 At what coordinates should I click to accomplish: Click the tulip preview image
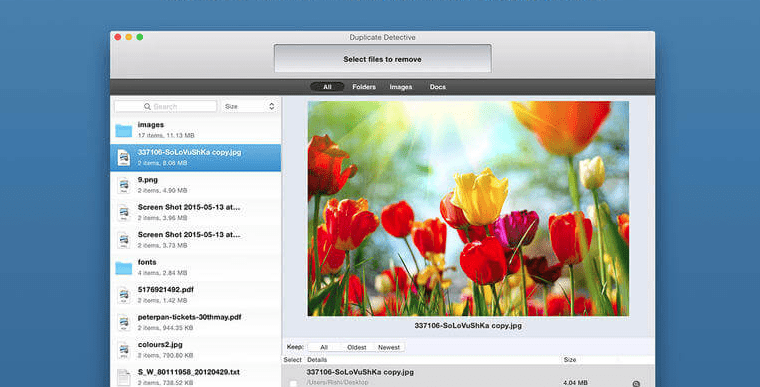point(468,209)
